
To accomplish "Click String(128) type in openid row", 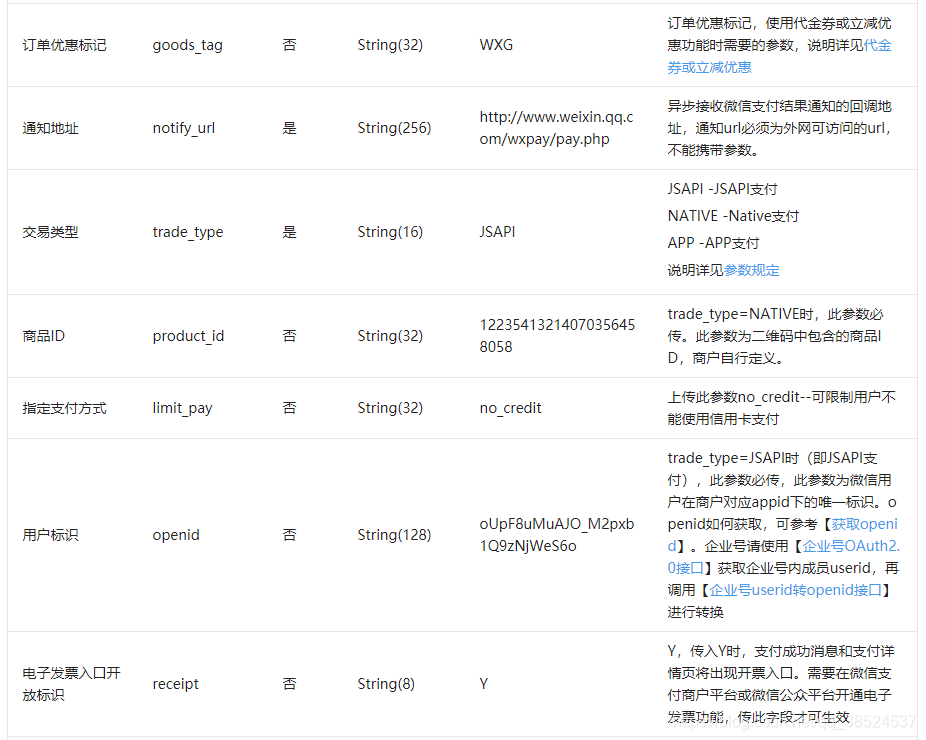I will [394, 535].
